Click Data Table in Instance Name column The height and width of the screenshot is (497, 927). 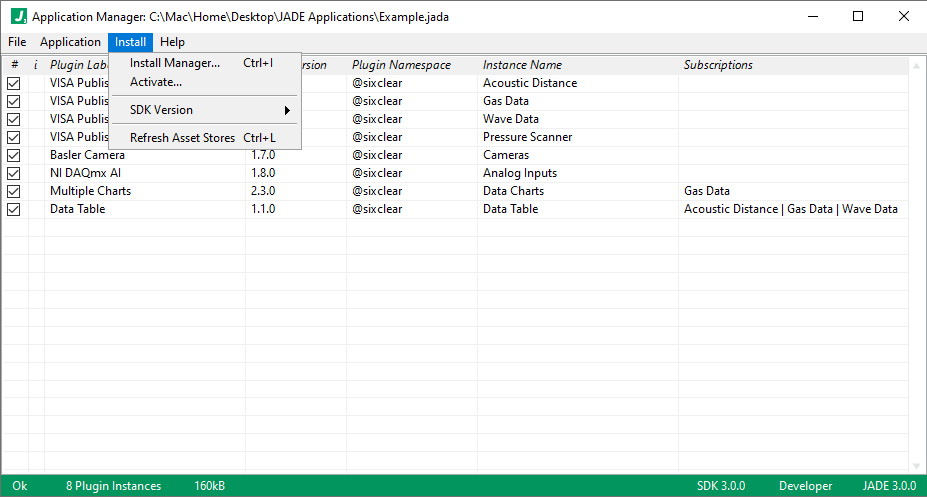(x=510, y=209)
